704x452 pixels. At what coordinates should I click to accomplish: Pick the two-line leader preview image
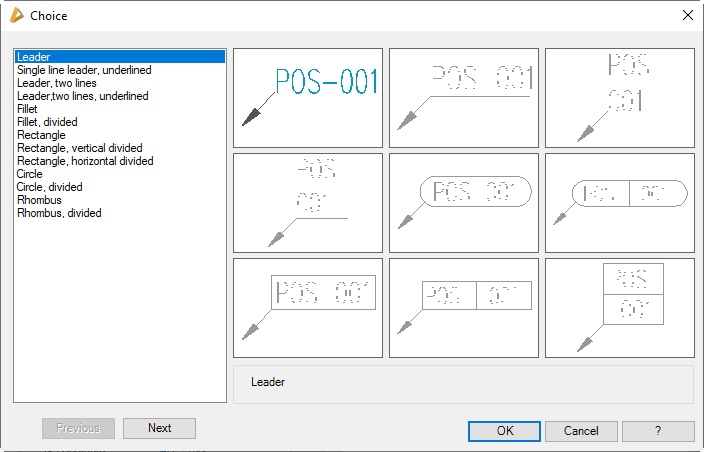620,98
